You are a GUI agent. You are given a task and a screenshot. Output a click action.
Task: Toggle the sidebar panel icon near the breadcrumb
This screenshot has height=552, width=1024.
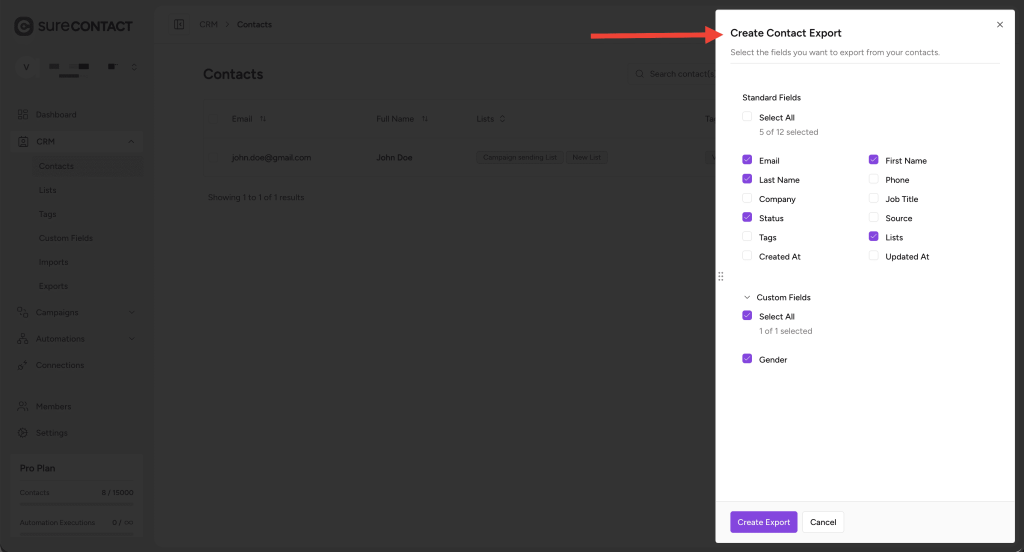(x=179, y=24)
